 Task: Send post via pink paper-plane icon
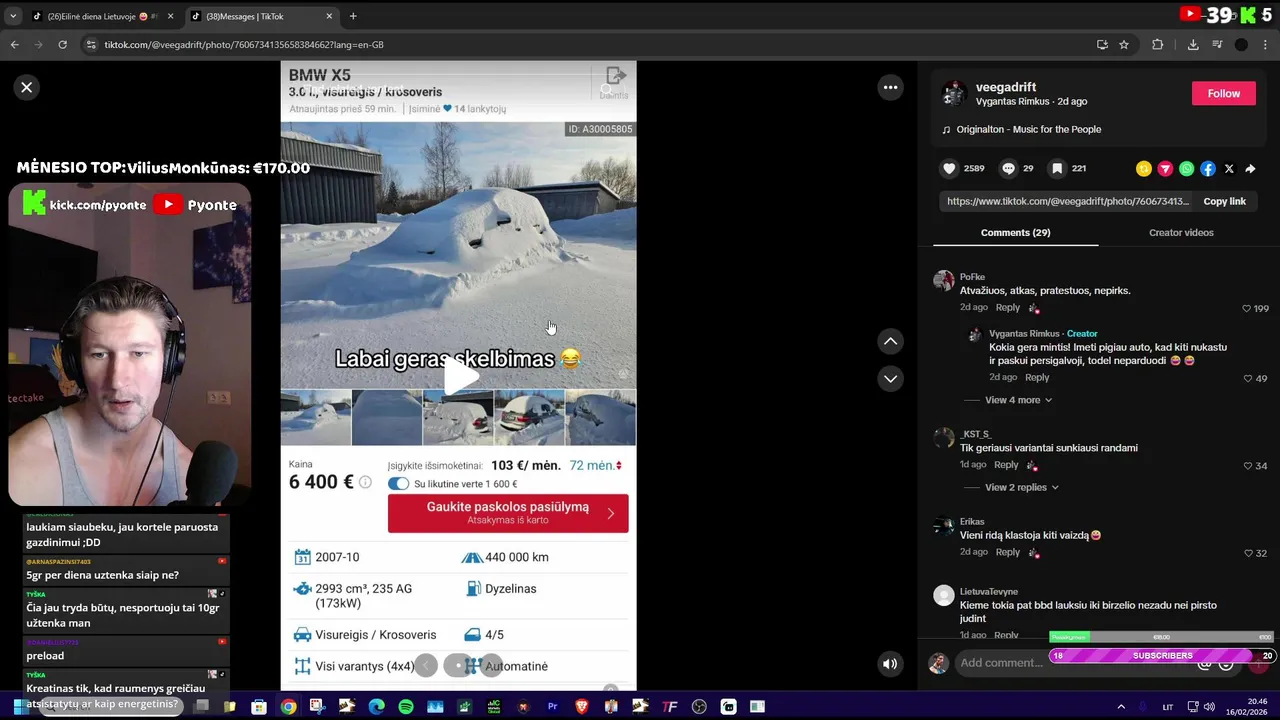[1165, 169]
